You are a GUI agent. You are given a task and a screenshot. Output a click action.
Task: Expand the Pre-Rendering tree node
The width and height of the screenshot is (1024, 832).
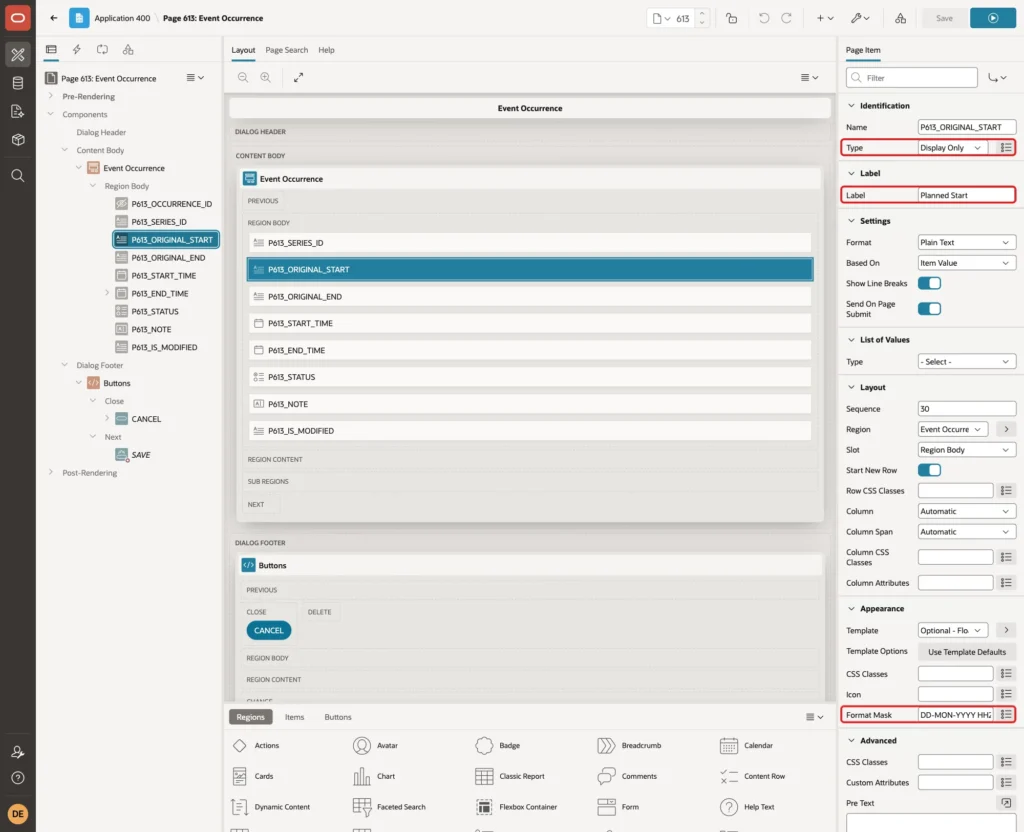51,96
